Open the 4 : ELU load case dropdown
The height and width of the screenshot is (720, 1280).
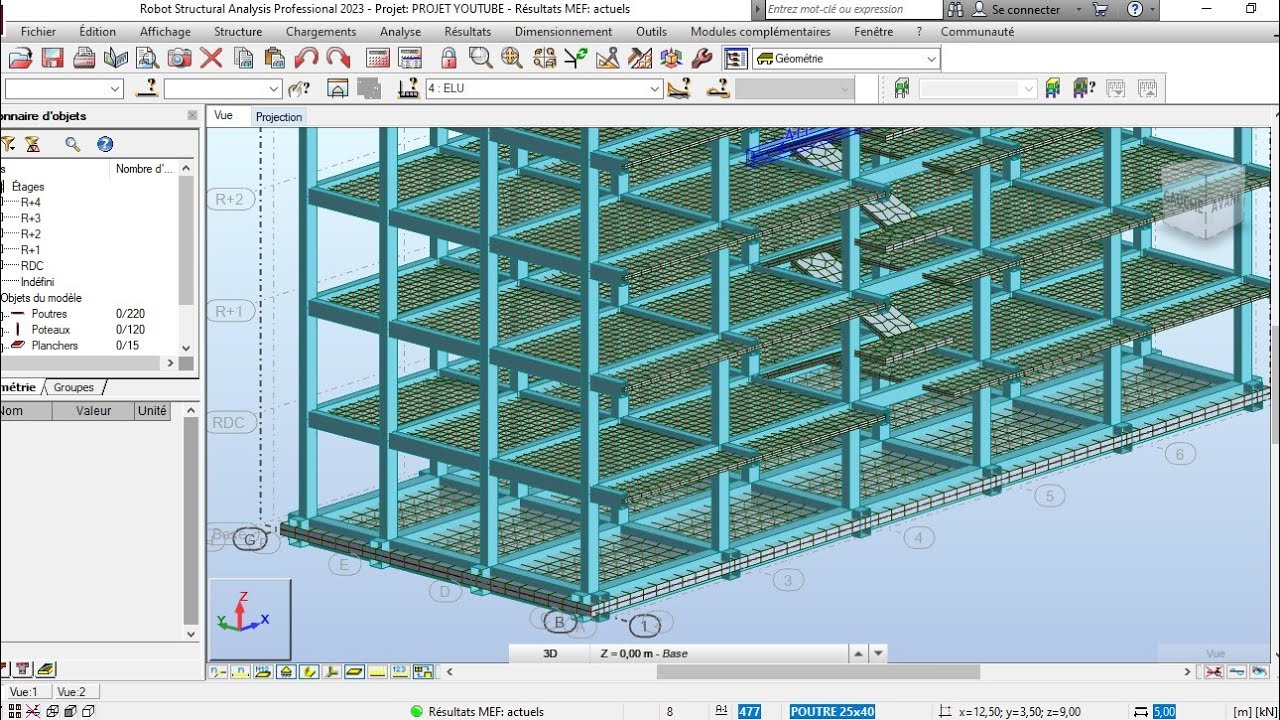[x=544, y=88]
